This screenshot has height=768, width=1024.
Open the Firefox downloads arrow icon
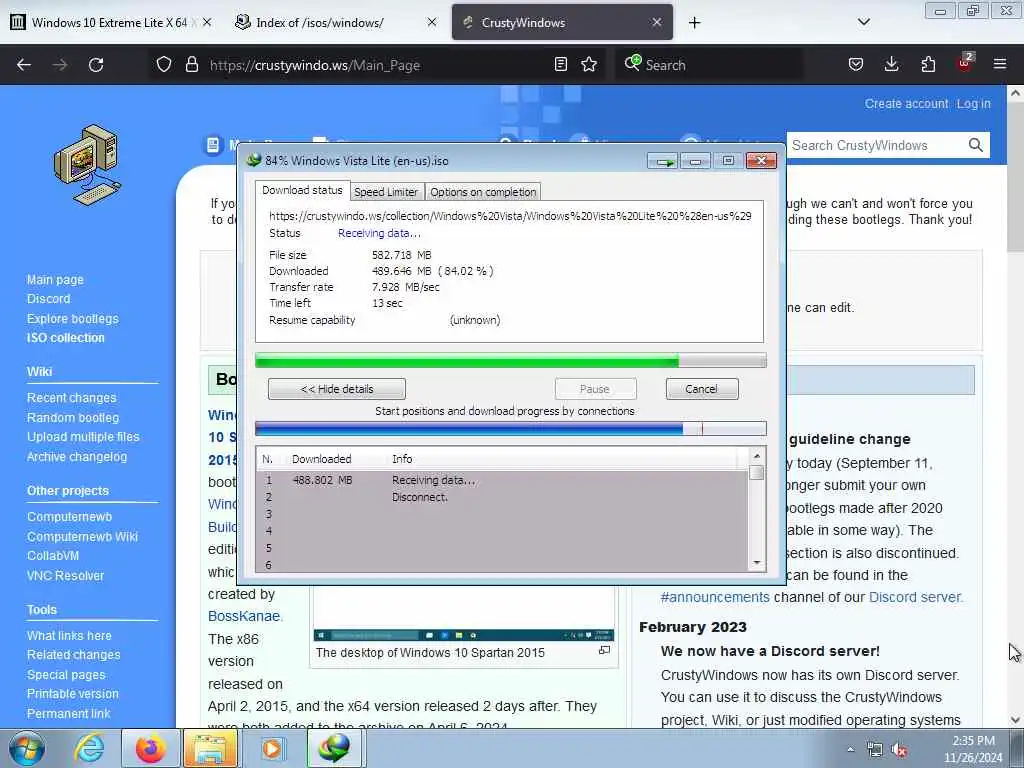[x=891, y=65]
